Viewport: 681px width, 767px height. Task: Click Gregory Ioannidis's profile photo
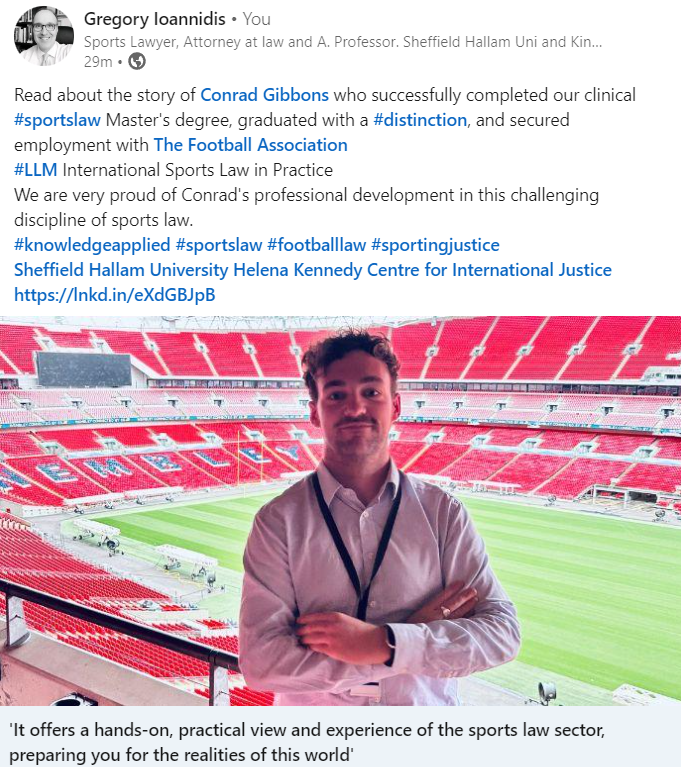coord(43,37)
